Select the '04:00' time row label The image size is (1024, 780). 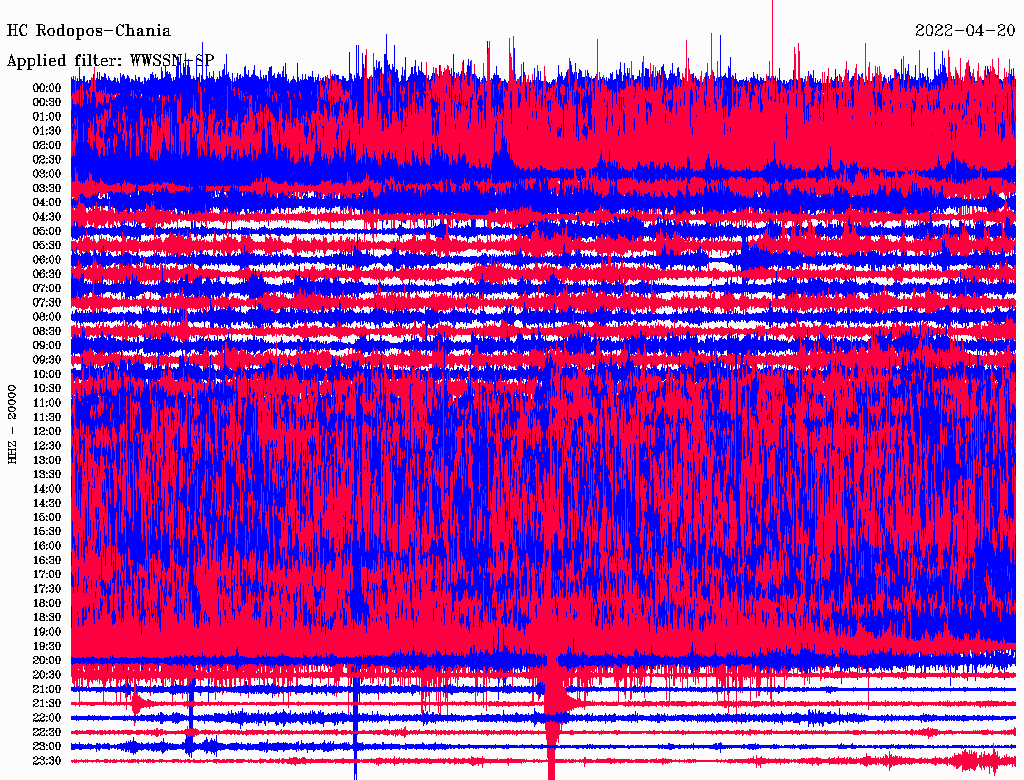pyautogui.click(x=47, y=203)
